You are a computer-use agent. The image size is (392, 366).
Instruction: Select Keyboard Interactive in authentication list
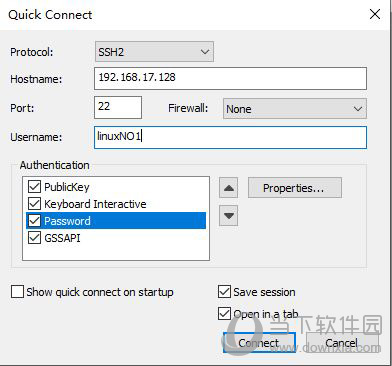point(95,204)
